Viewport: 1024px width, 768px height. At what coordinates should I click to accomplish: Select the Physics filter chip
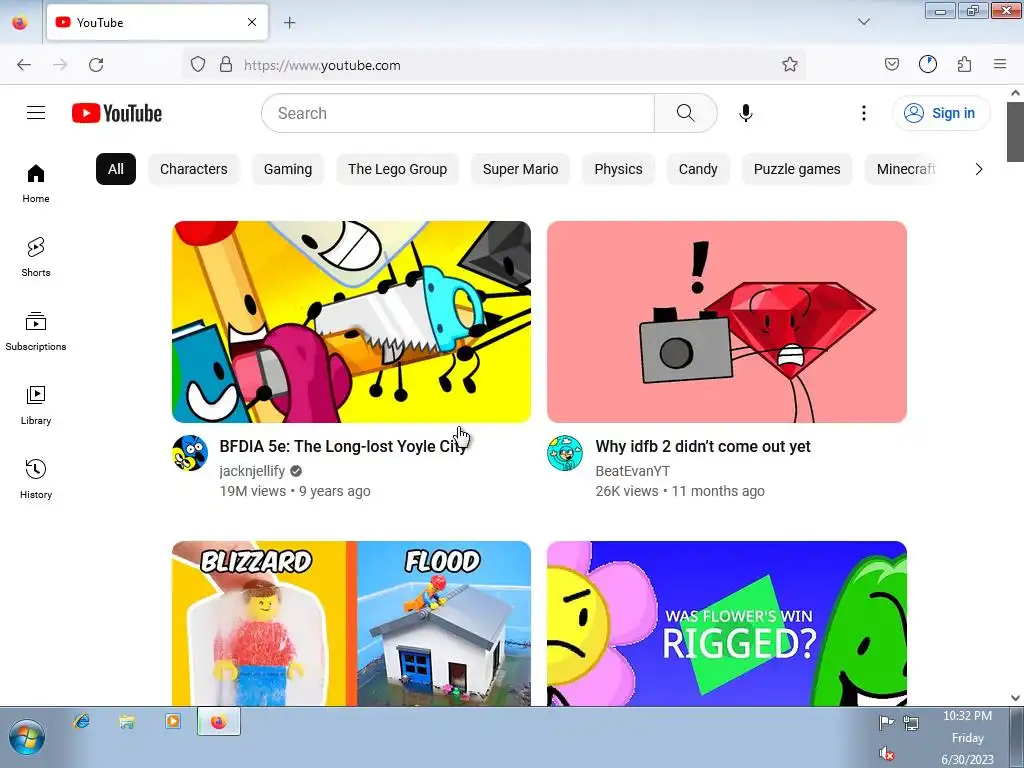click(618, 169)
